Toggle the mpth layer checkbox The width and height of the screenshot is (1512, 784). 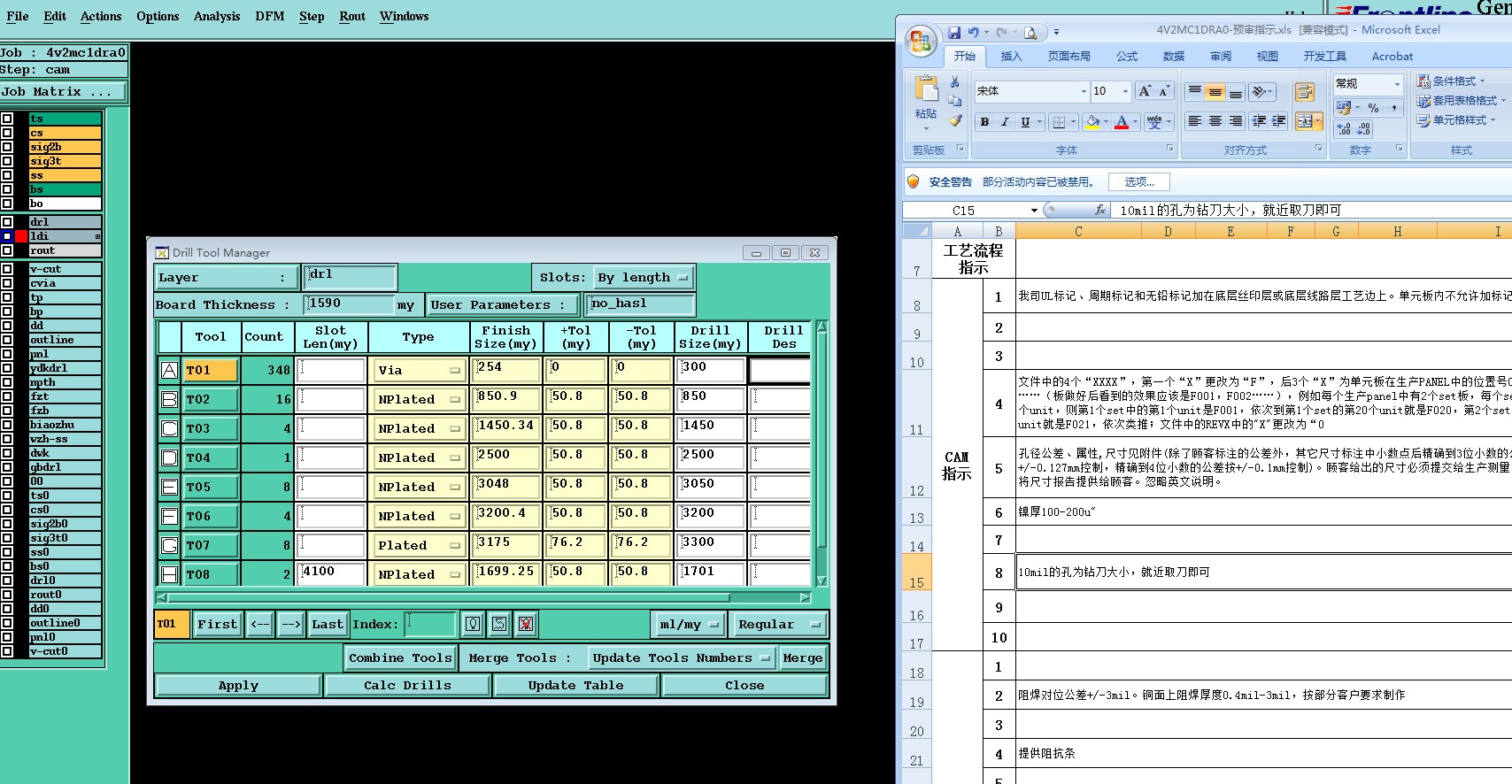(7, 382)
